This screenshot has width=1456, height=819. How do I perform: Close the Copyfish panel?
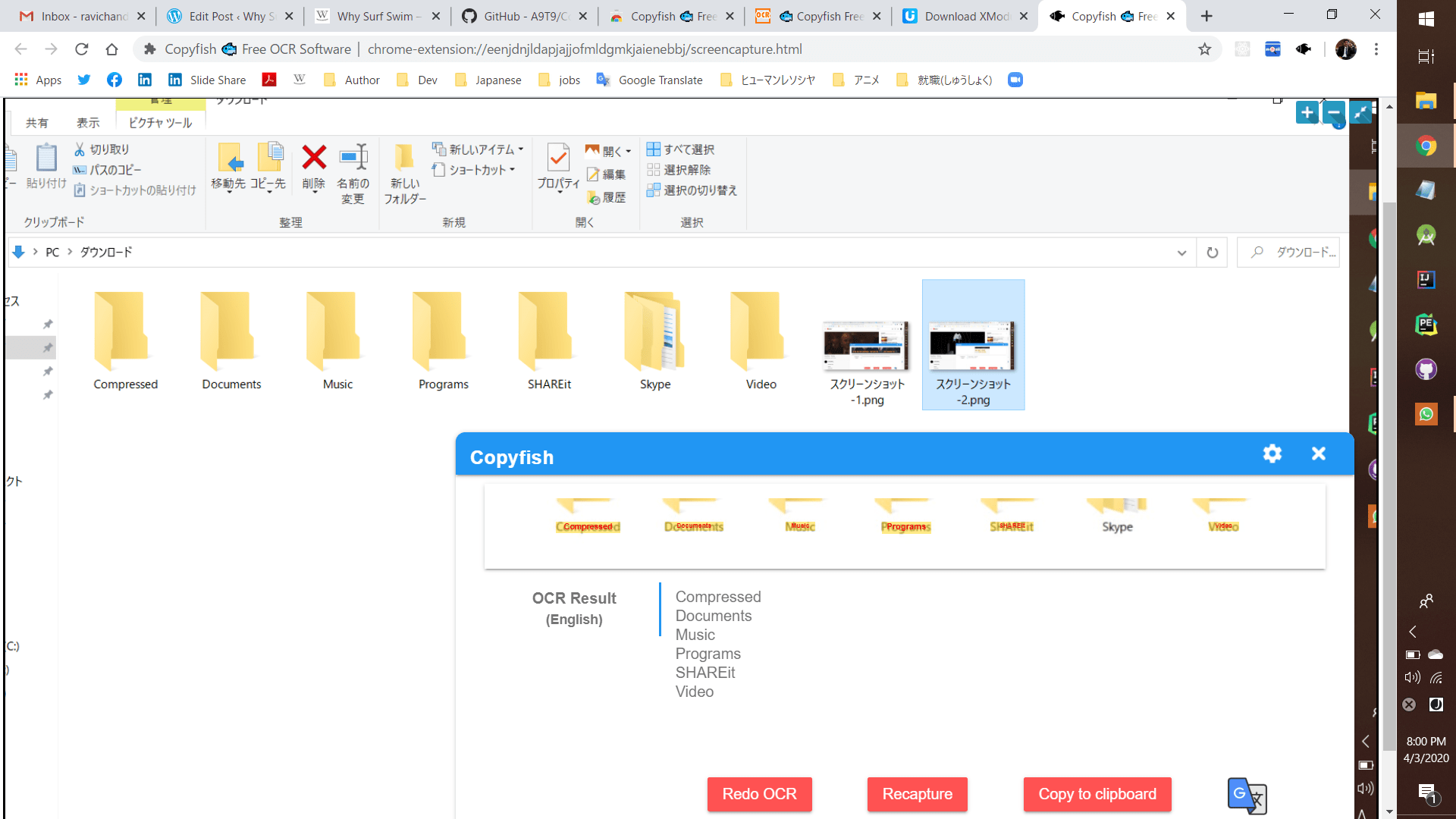coord(1319,453)
